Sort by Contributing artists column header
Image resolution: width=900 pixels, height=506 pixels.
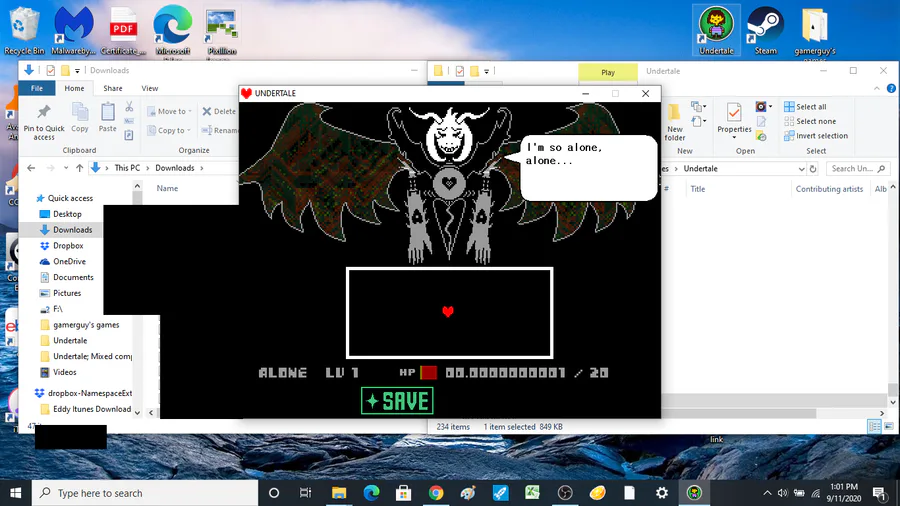point(829,189)
